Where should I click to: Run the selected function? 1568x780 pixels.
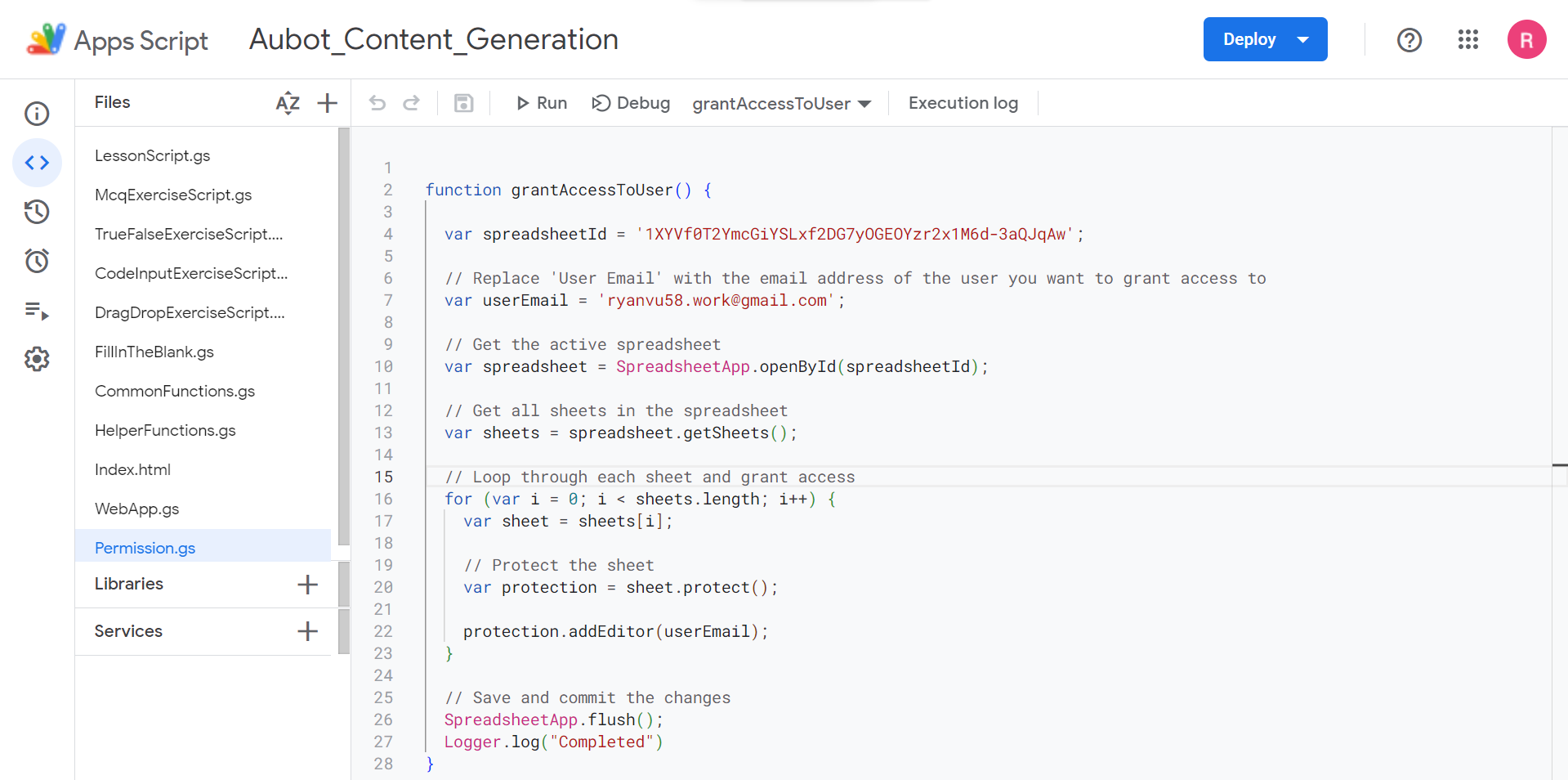pos(541,103)
